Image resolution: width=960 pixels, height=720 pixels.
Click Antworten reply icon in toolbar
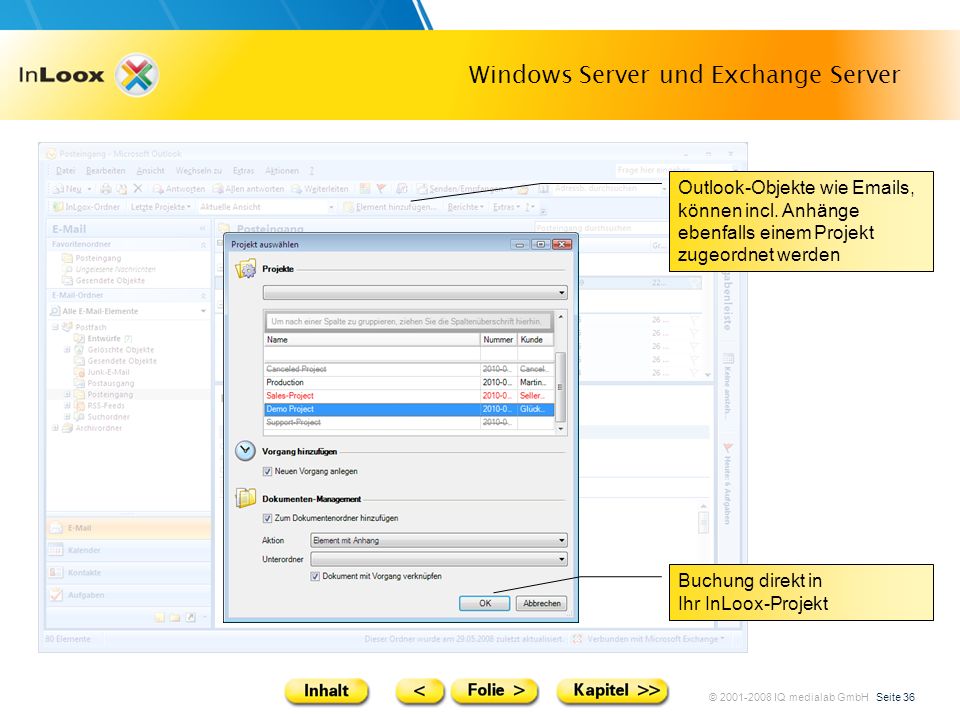158,189
